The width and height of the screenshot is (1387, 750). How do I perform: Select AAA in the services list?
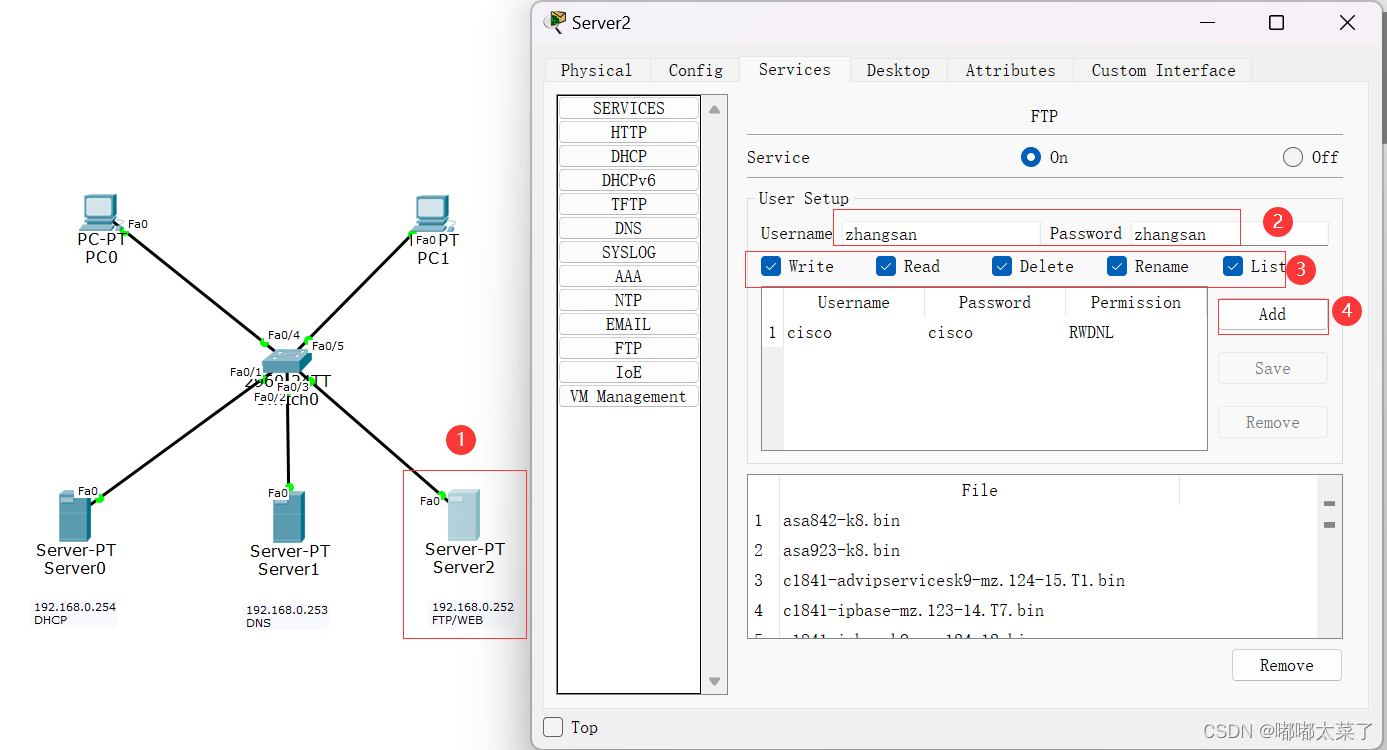(629, 276)
